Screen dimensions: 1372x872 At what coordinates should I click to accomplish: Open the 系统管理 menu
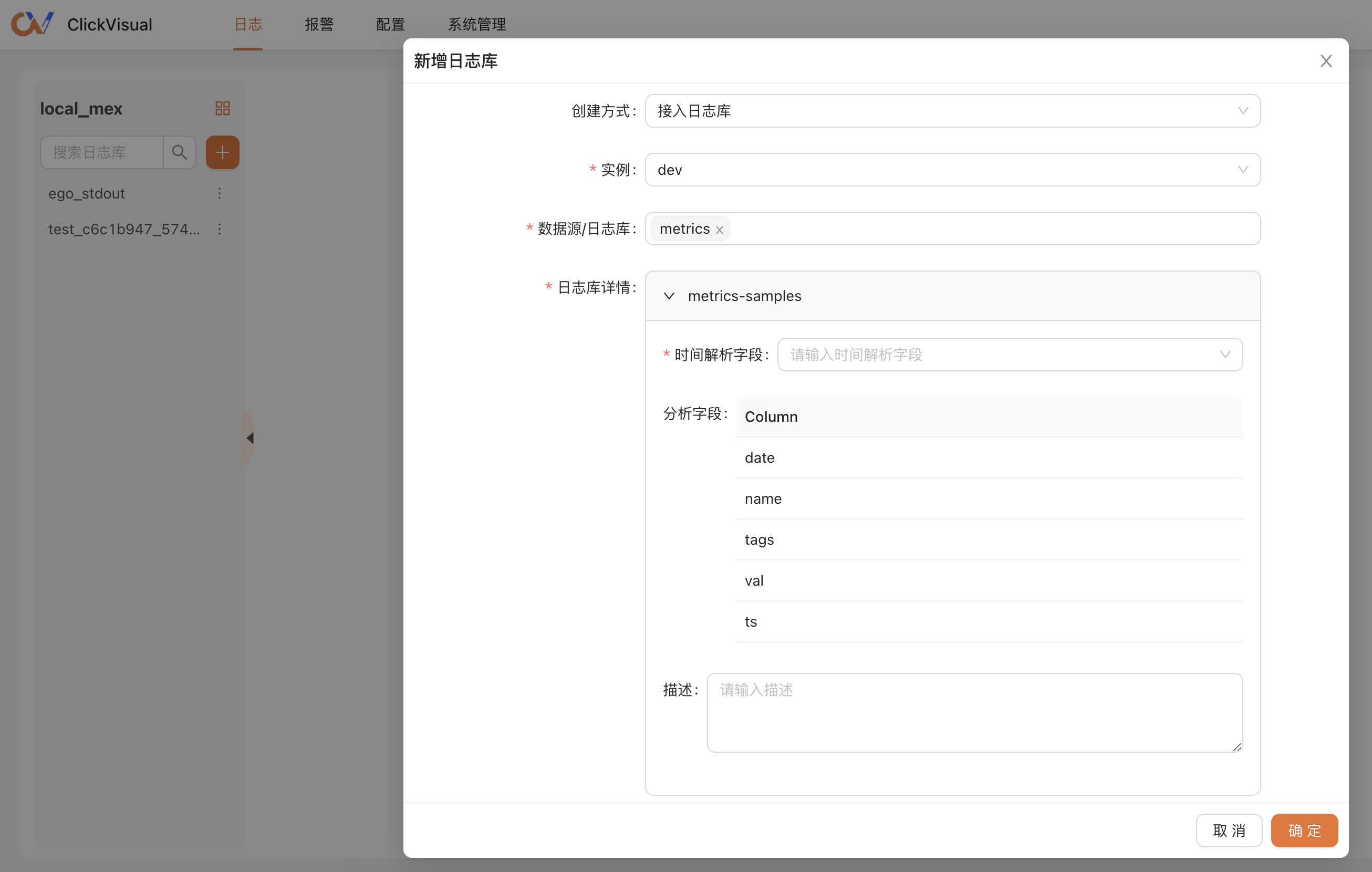point(477,25)
